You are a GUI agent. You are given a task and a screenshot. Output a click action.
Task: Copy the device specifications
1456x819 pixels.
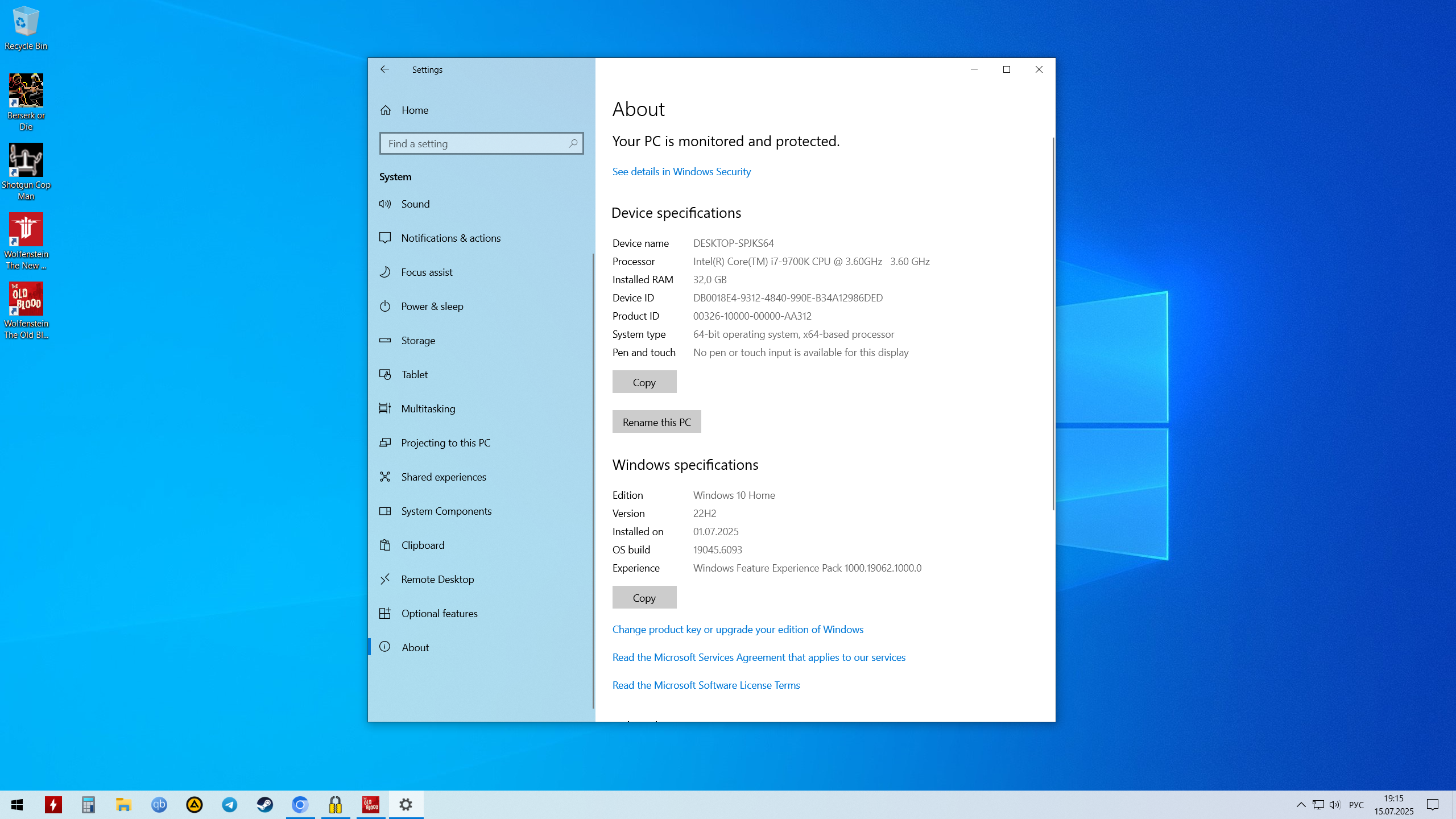[644, 382]
